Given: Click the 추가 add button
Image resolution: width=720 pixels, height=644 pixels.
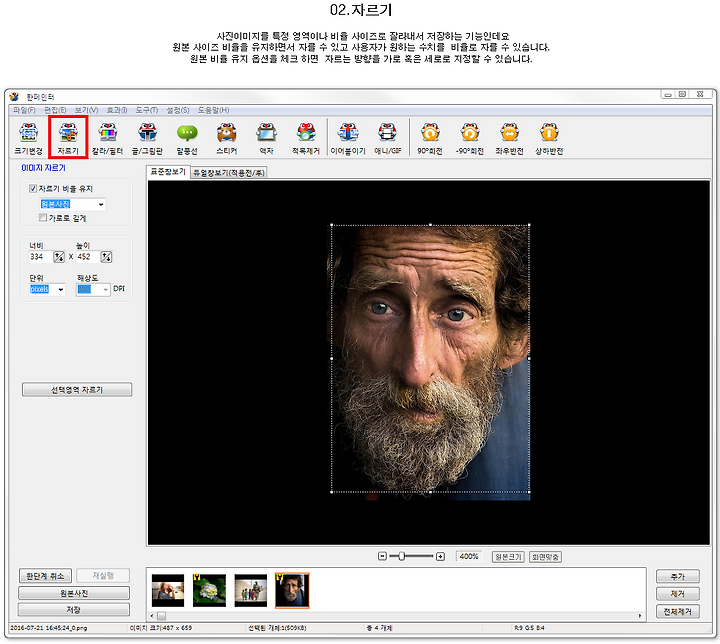Looking at the screenshot, I should [x=678, y=576].
